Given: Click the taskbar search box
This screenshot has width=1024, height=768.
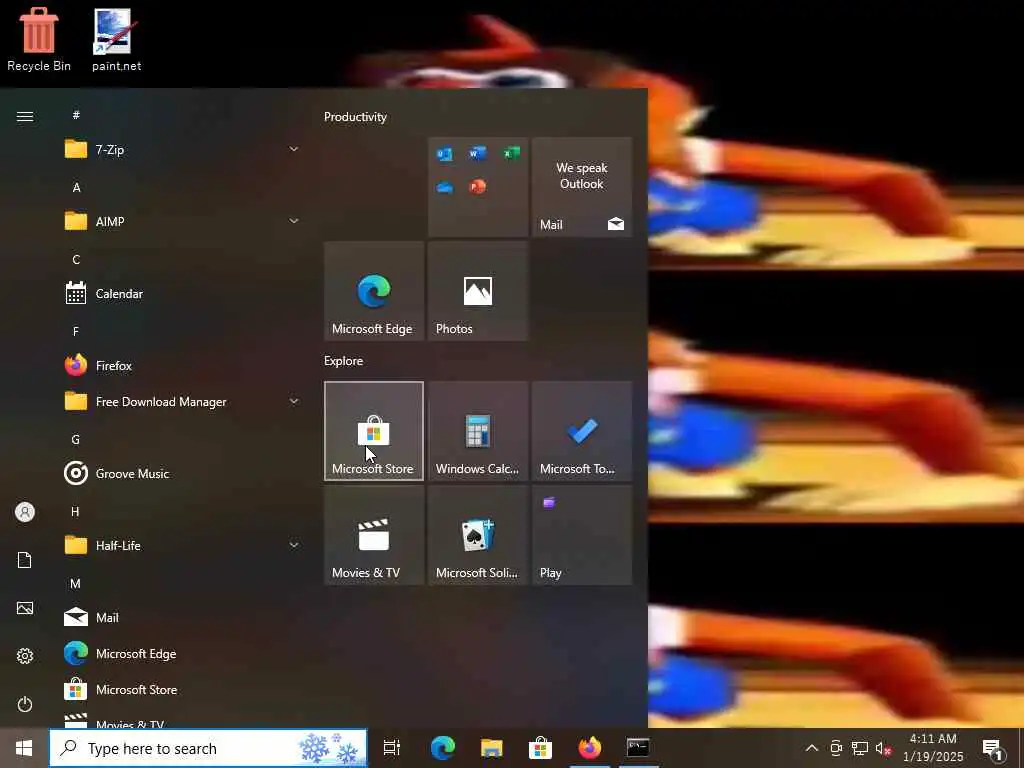Looking at the screenshot, I should point(208,748).
